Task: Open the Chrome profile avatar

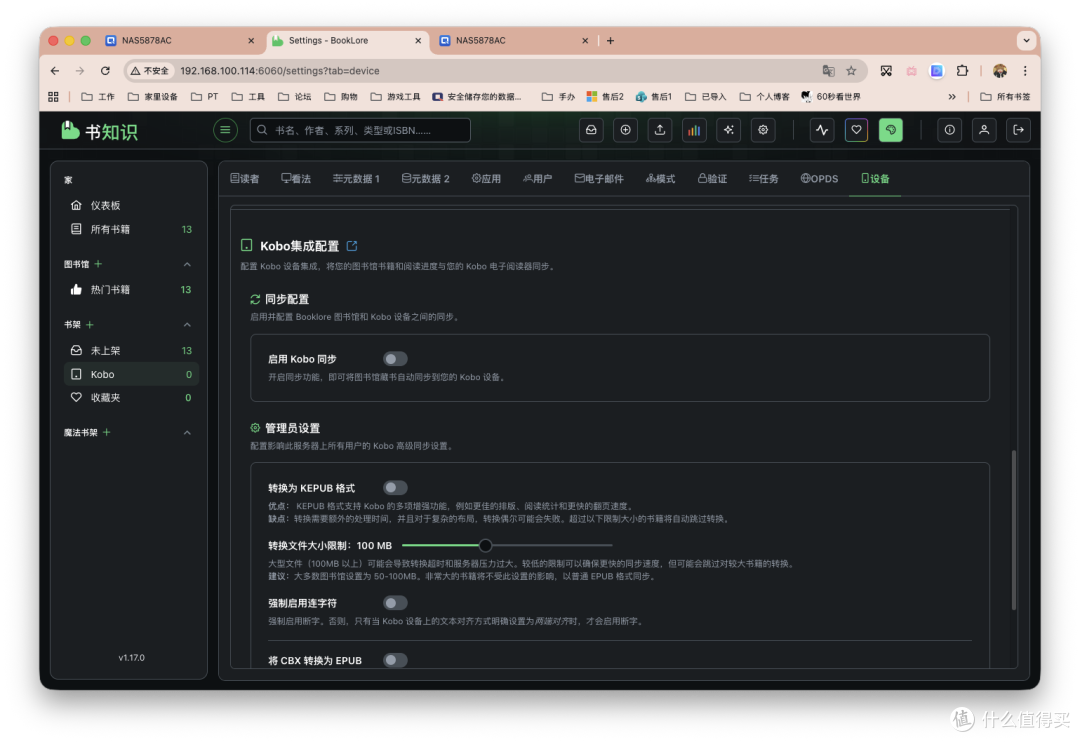Action: click(1000, 71)
